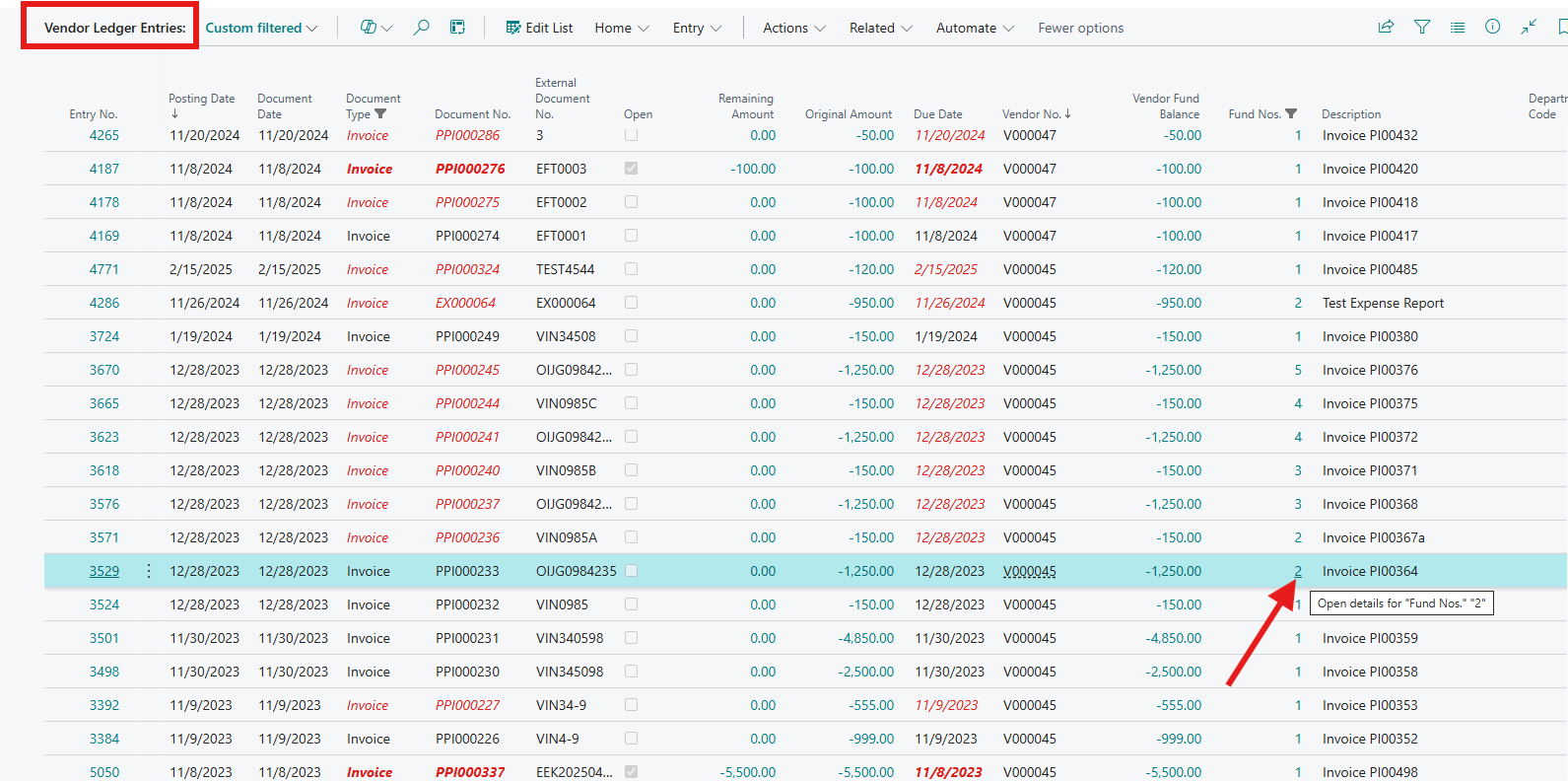The image size is (1568, 781).
Task: Expand the Home menu
Action: (x=622, y=28)
